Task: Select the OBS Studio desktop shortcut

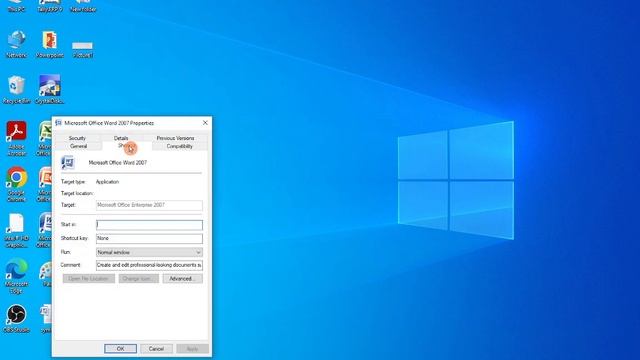Action: click(x=16, y=319)
